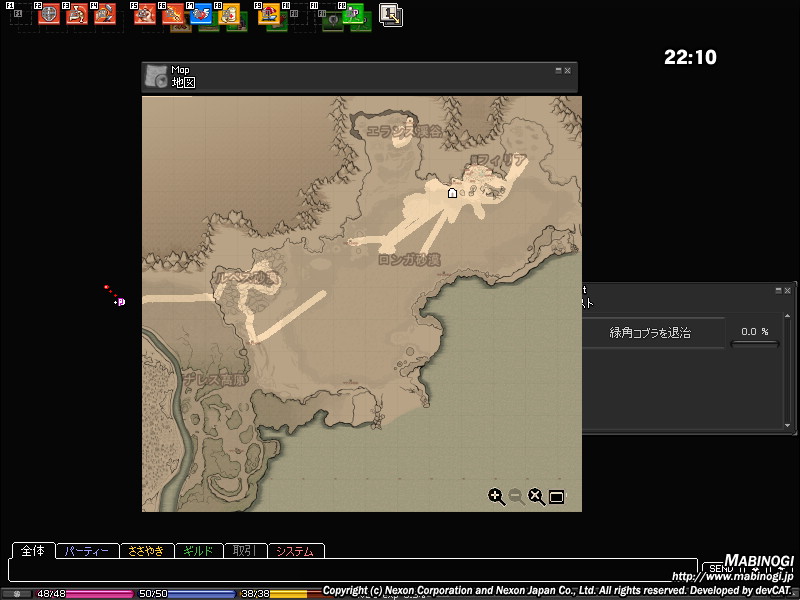Collapse the Map window with minimize button
Screen dimensions: 800x600
pos(559,70)
